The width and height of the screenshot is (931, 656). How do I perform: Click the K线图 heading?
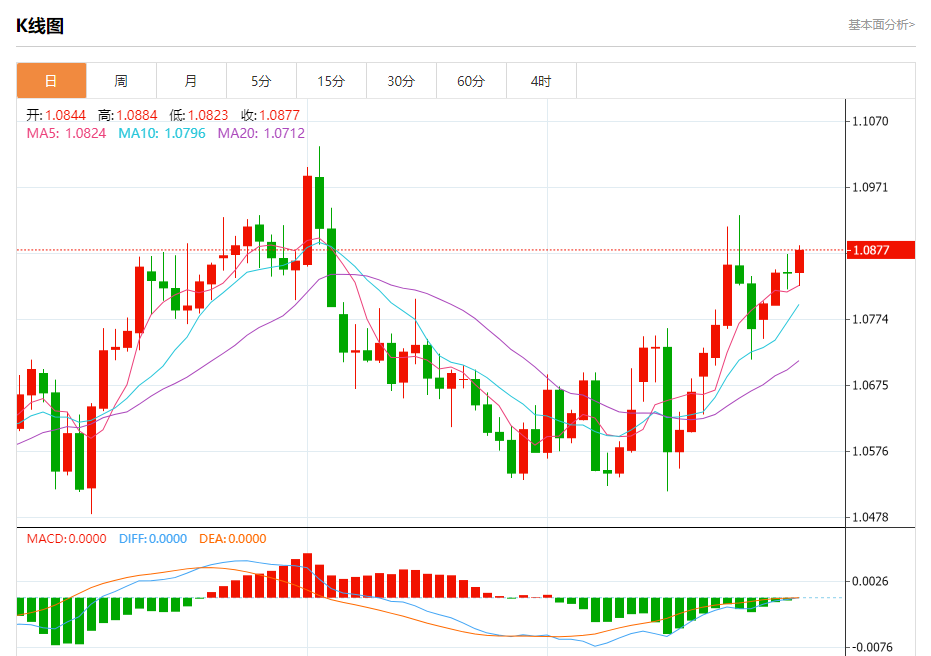click(40, 26)
